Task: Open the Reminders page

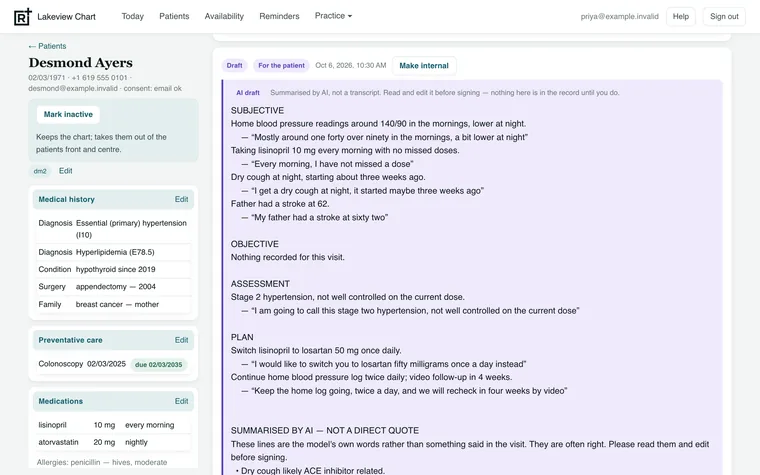Action: point(279,16)
